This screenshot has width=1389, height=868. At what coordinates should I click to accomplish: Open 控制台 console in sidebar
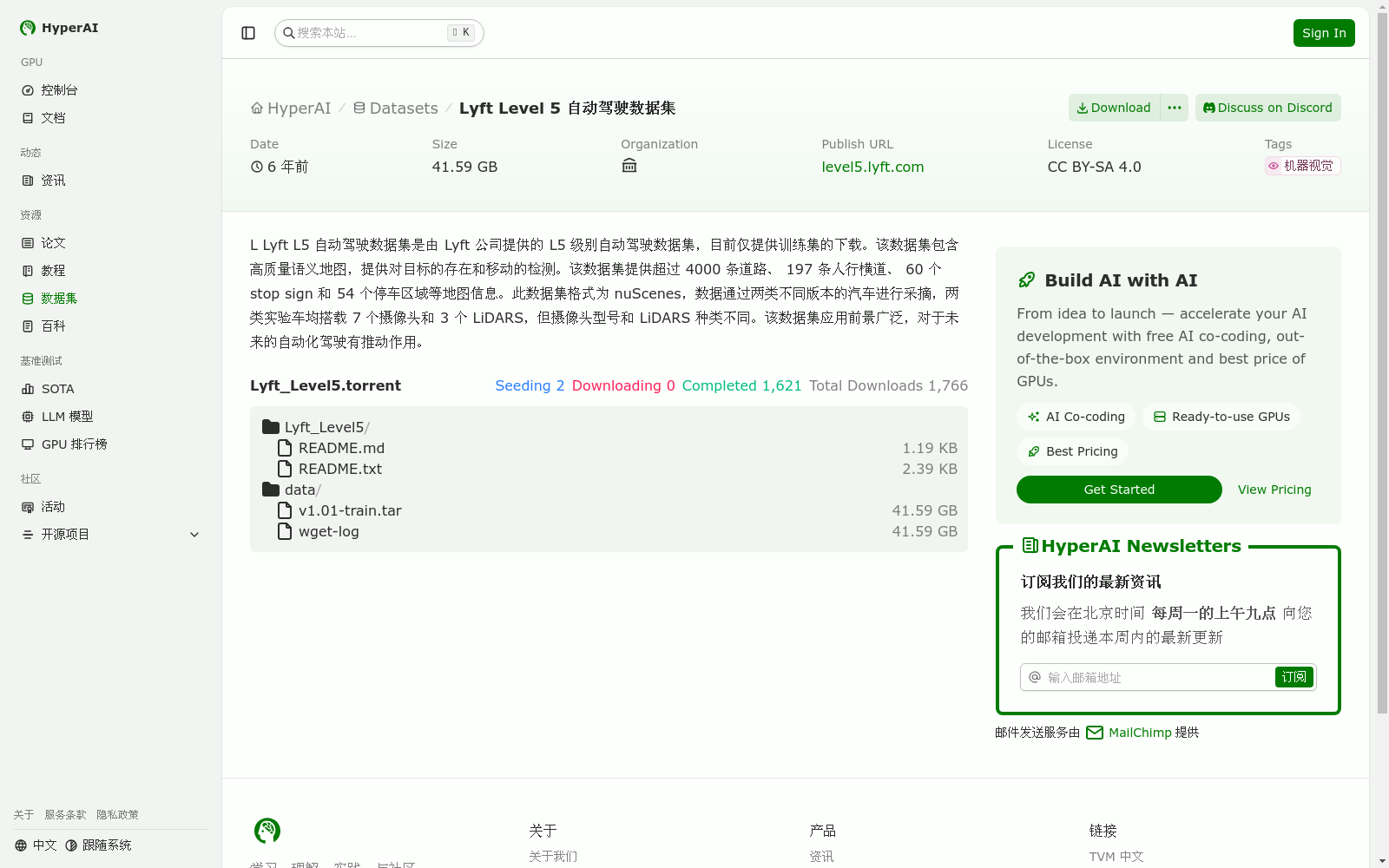click(110, 90)
